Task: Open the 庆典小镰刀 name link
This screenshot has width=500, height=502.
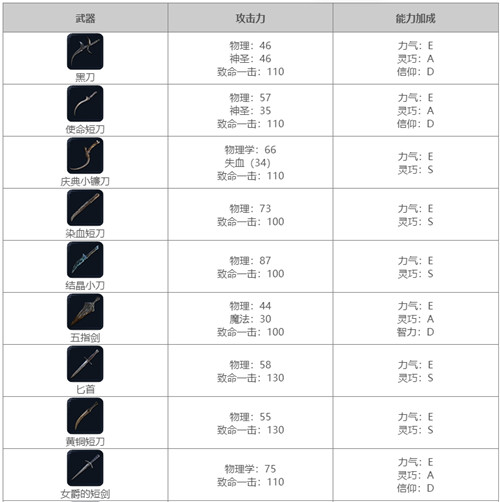Action: click(85, 181)
